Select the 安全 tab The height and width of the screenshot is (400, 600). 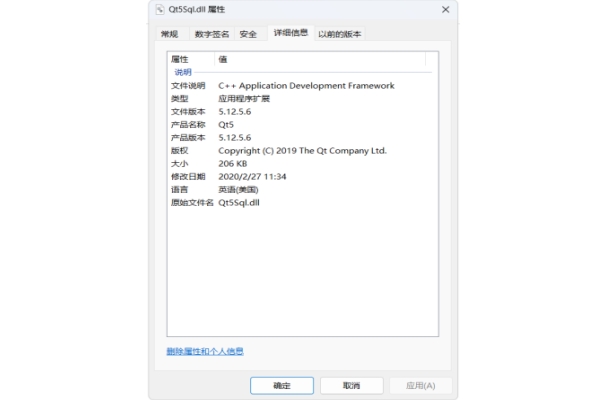tap(248, 34)
